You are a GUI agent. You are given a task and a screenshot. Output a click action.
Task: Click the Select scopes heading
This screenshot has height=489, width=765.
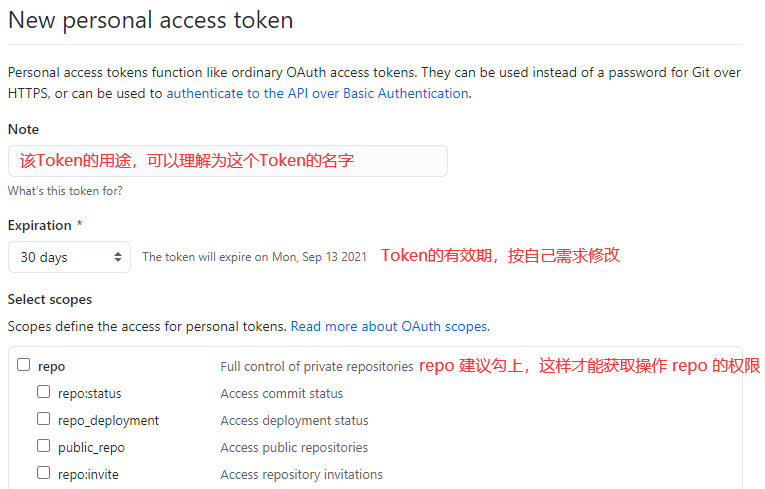tap(50, 299)
